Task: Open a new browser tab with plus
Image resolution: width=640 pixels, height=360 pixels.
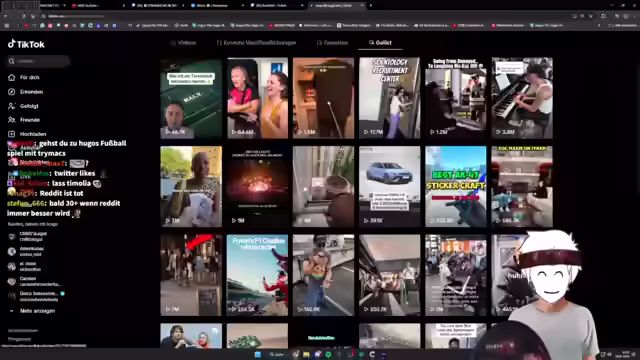Action: [x=371, y=6]
